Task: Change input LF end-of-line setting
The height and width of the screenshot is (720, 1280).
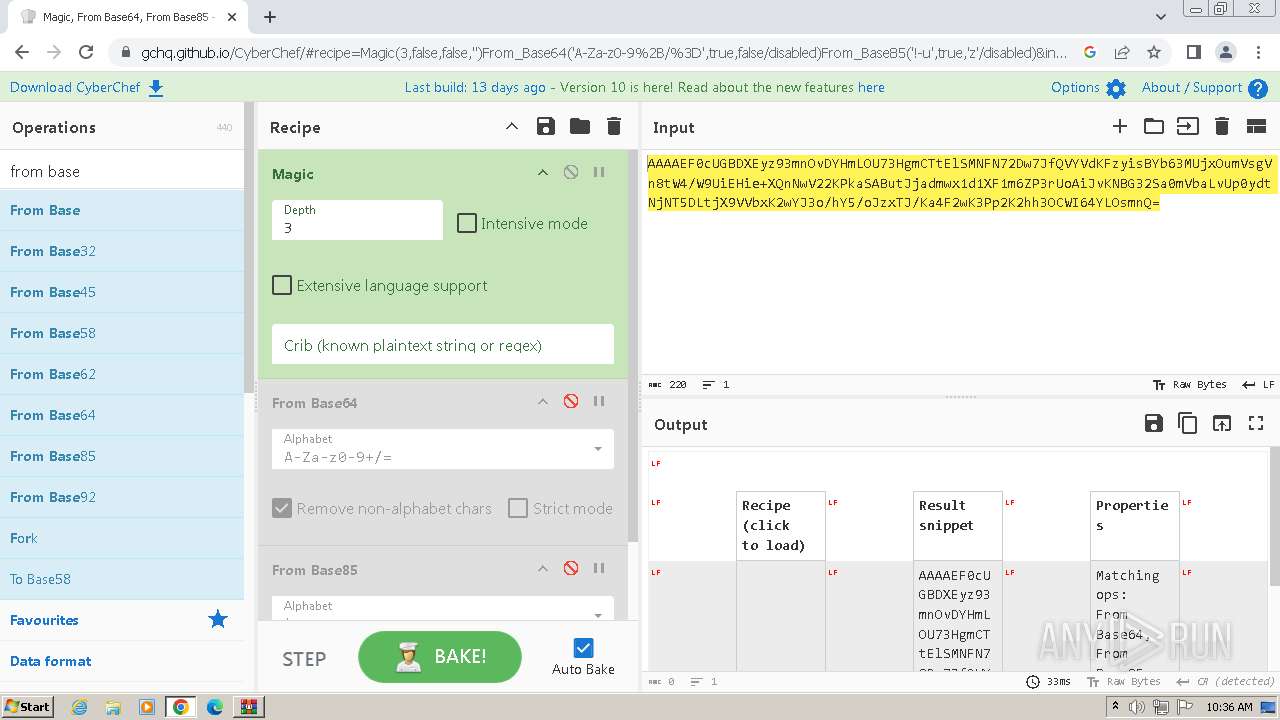Action: click(1258, 384)
